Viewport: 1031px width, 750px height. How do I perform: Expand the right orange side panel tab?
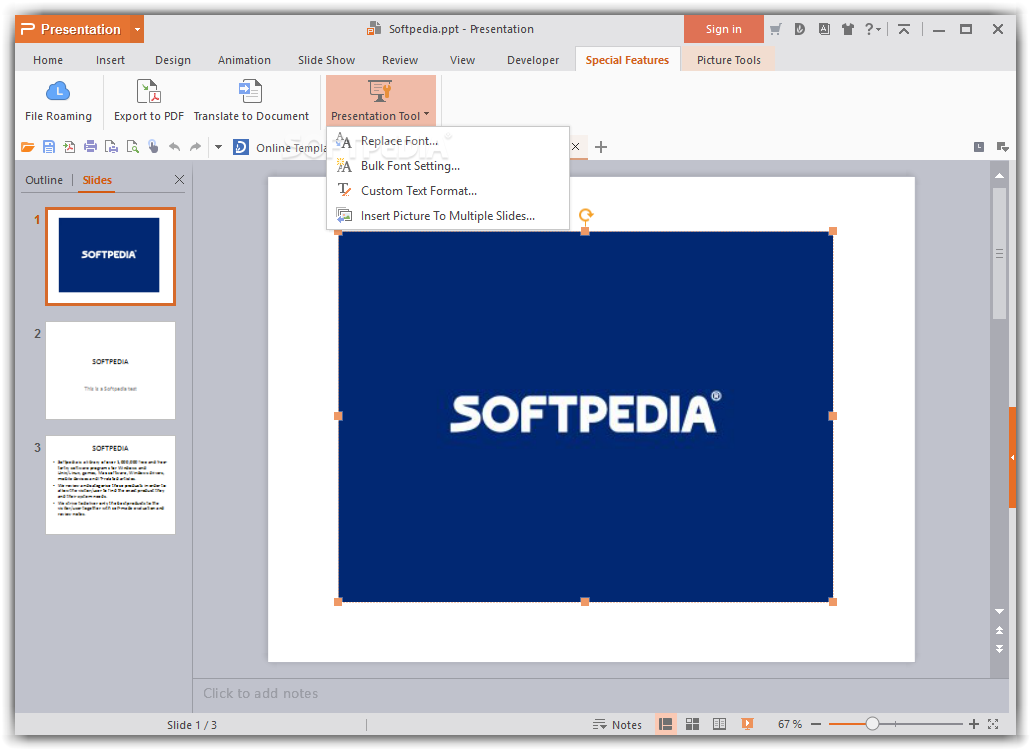1013,457
